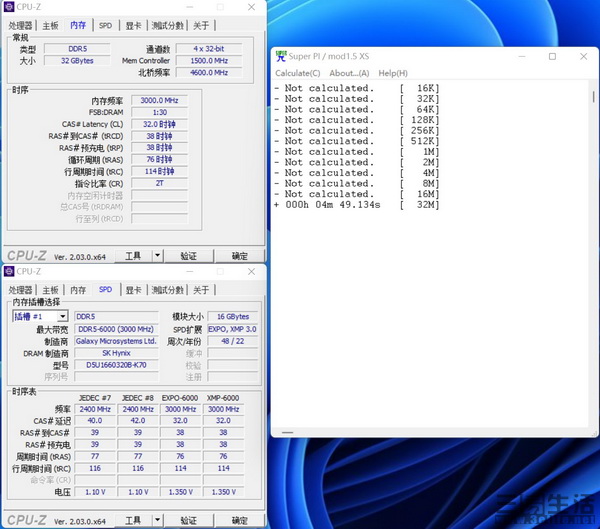Open About...(A) menu in Super PI
The image size is (600, 529).
(x=349, y=73)
